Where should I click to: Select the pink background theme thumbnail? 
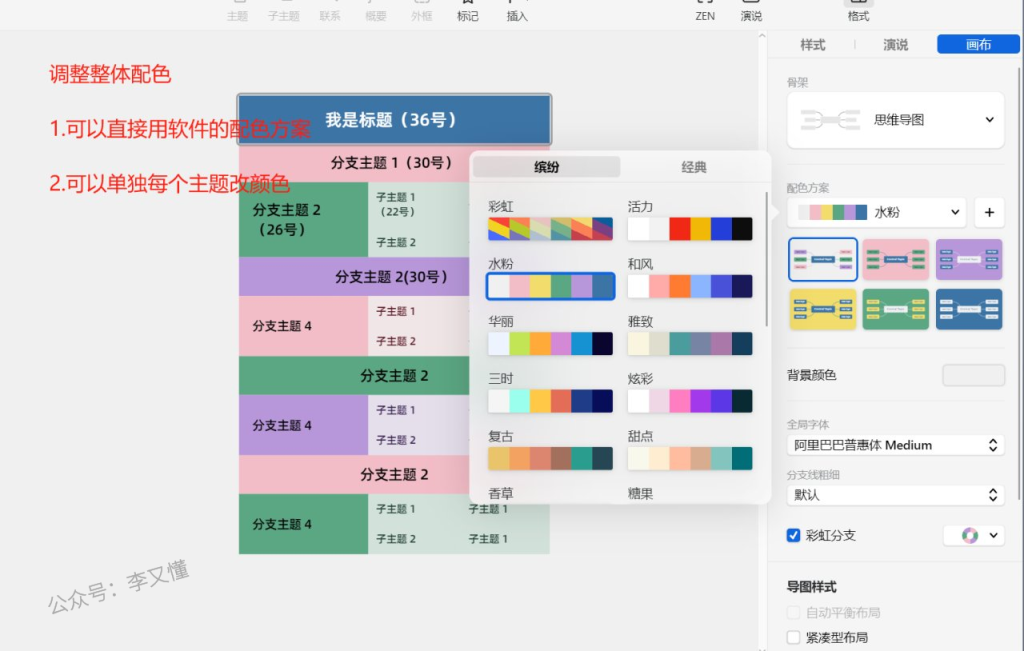(x=895, y=259)
